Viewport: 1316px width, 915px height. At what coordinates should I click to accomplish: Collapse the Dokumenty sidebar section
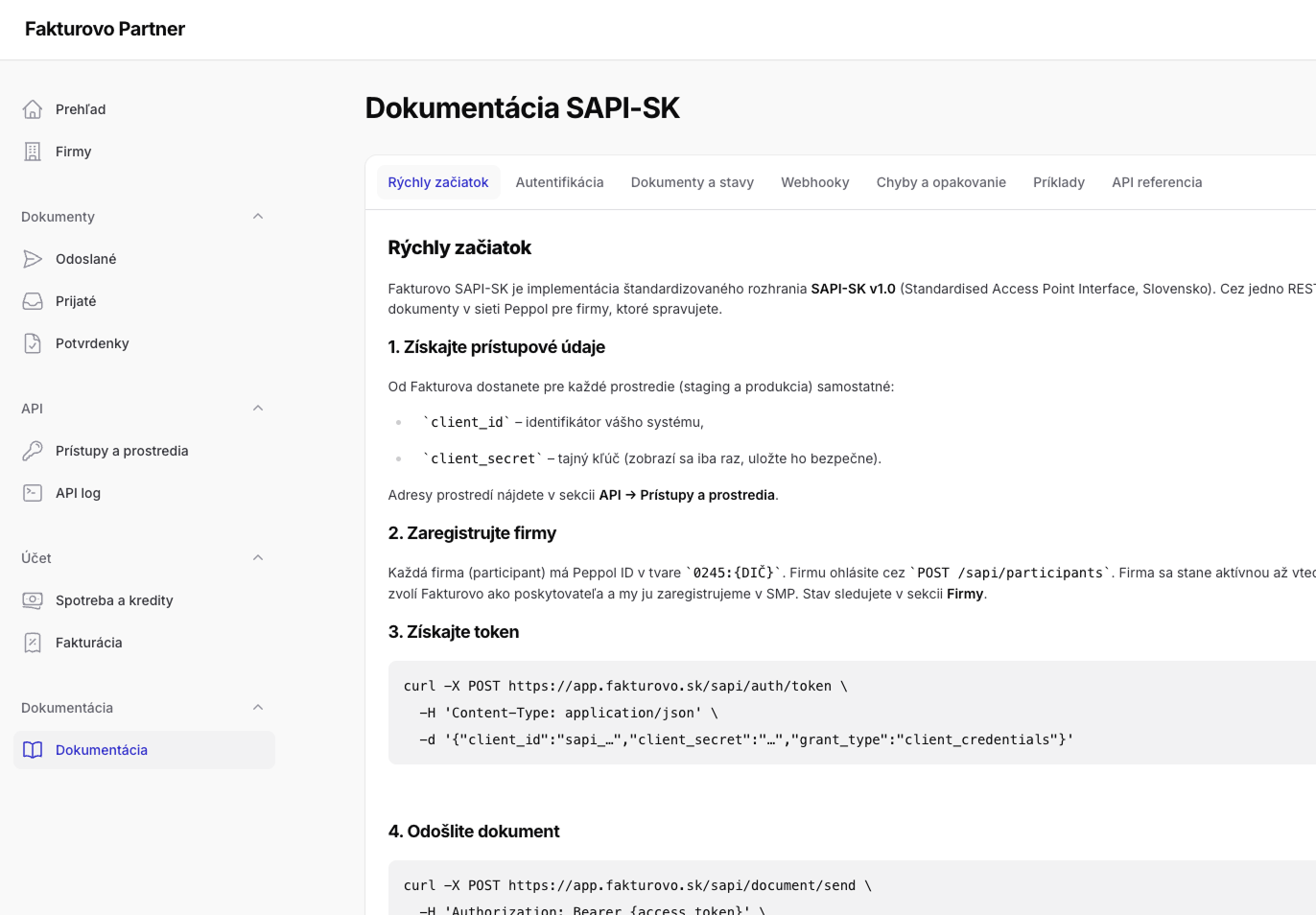(258, 217)
